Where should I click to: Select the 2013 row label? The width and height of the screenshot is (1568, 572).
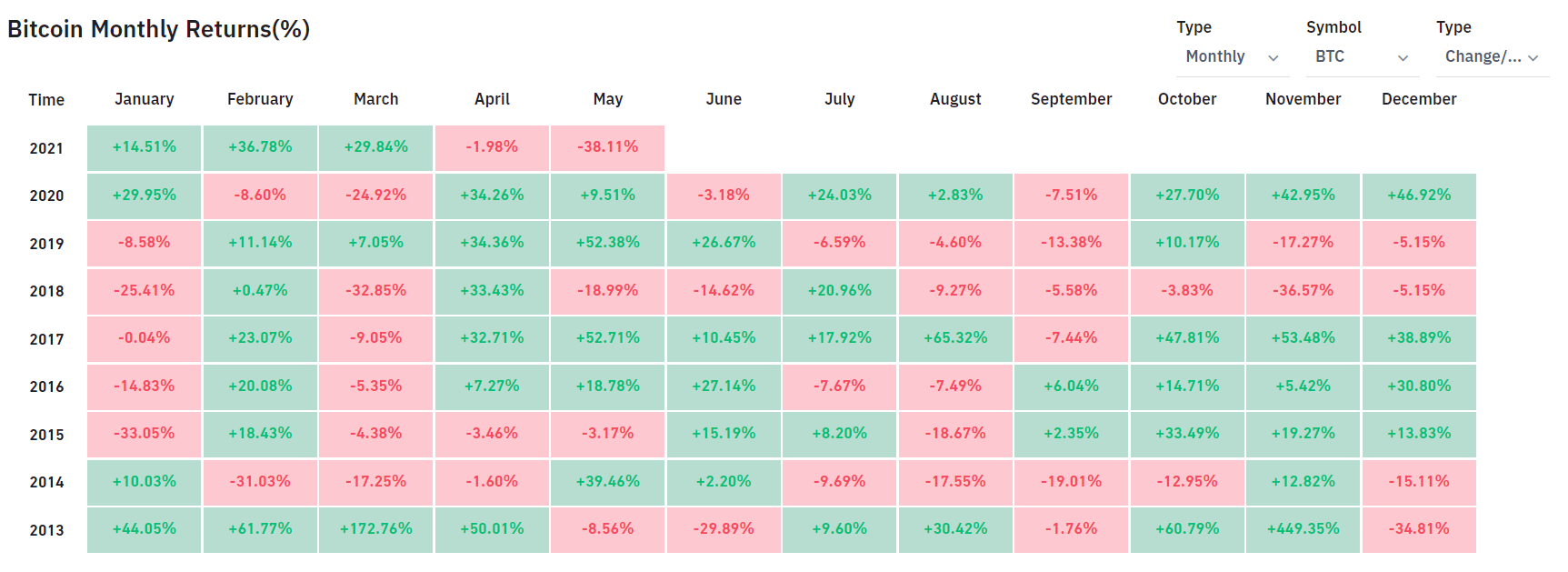(46, 530)
